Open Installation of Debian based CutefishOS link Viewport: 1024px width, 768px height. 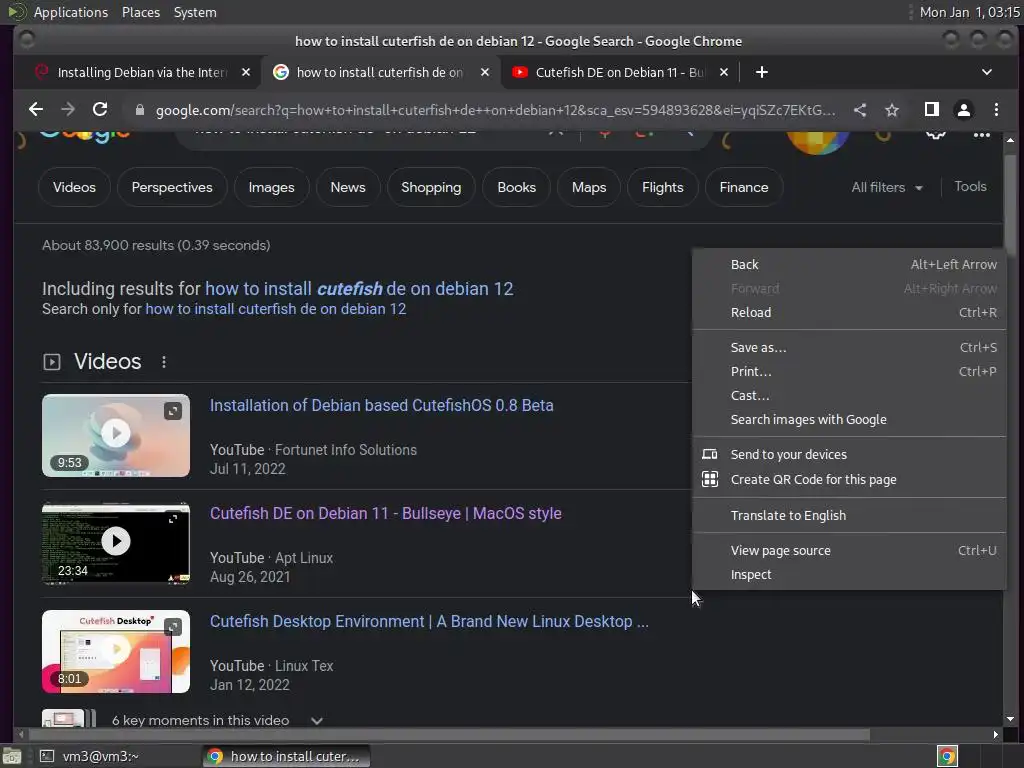(x=381, y=406)
